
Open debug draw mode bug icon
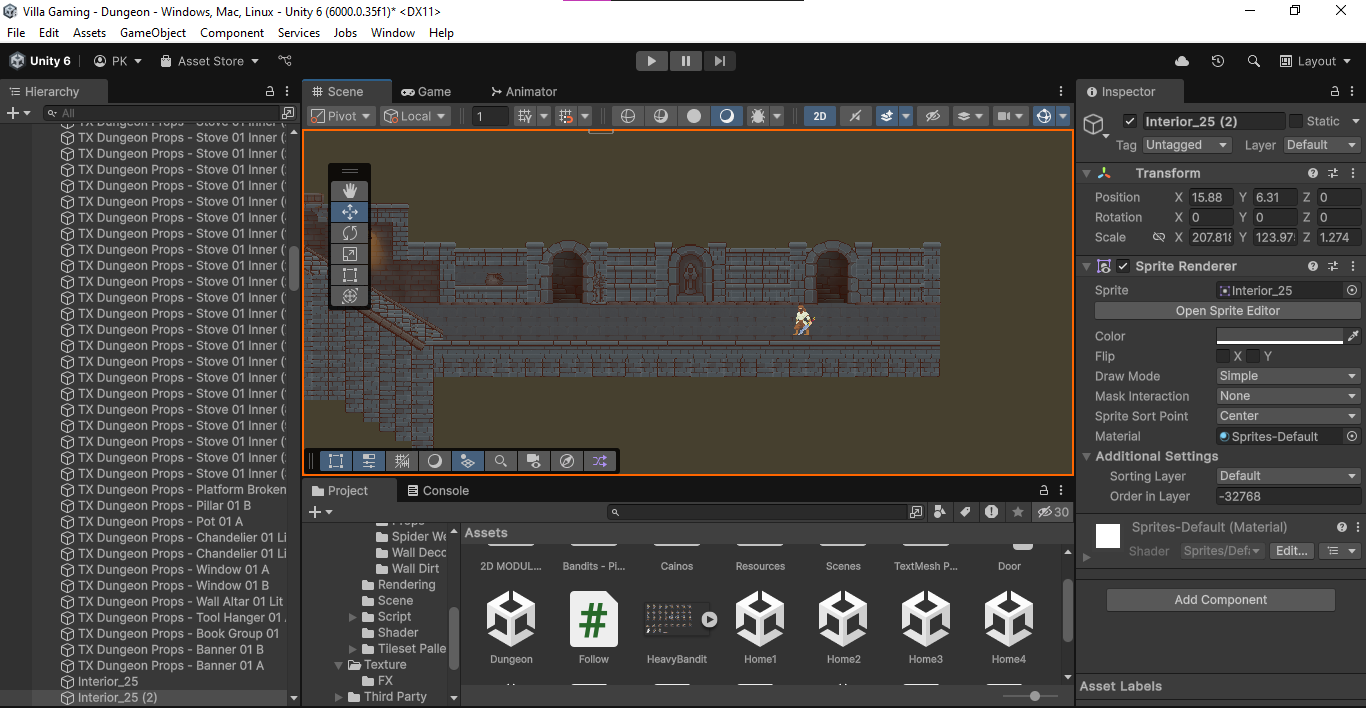click(758, 116)
